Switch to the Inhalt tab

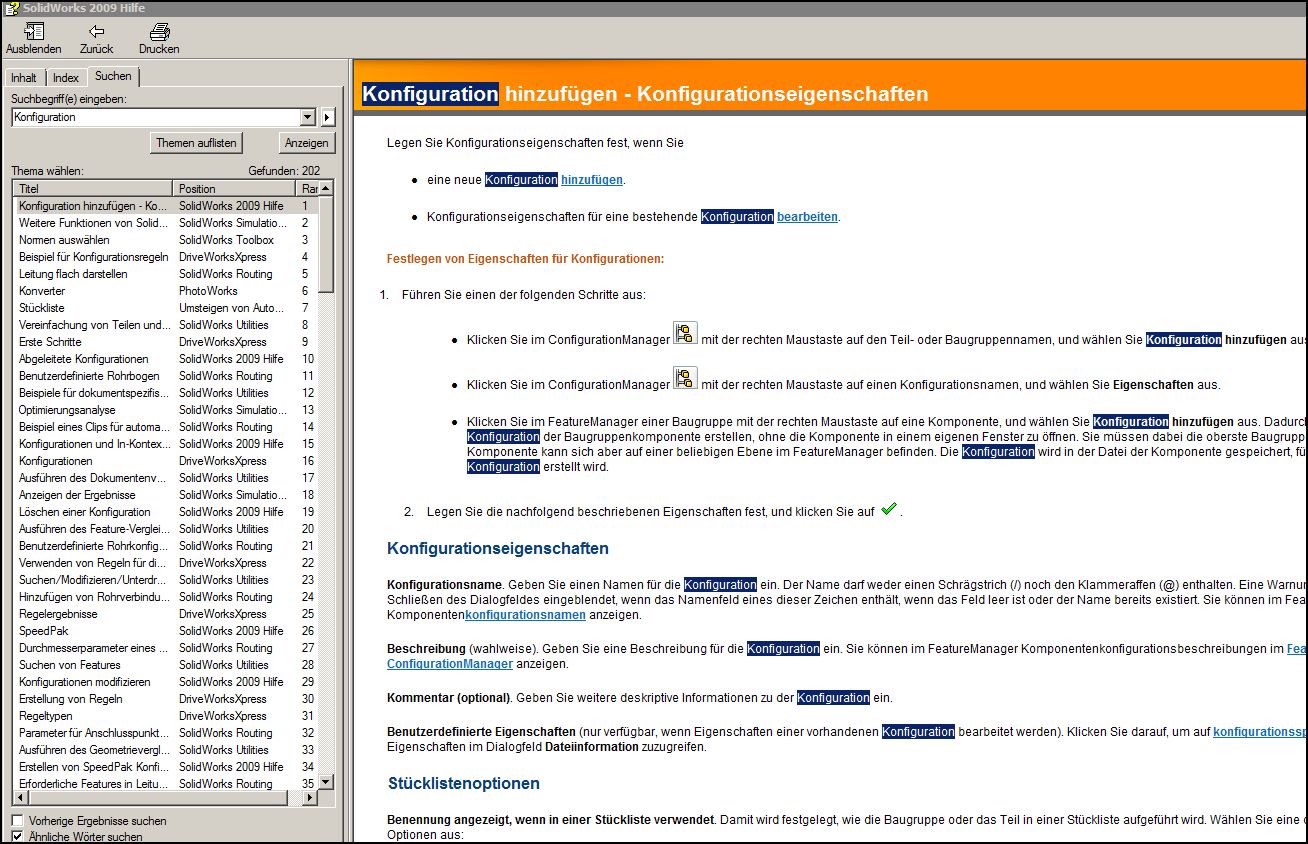24,78
